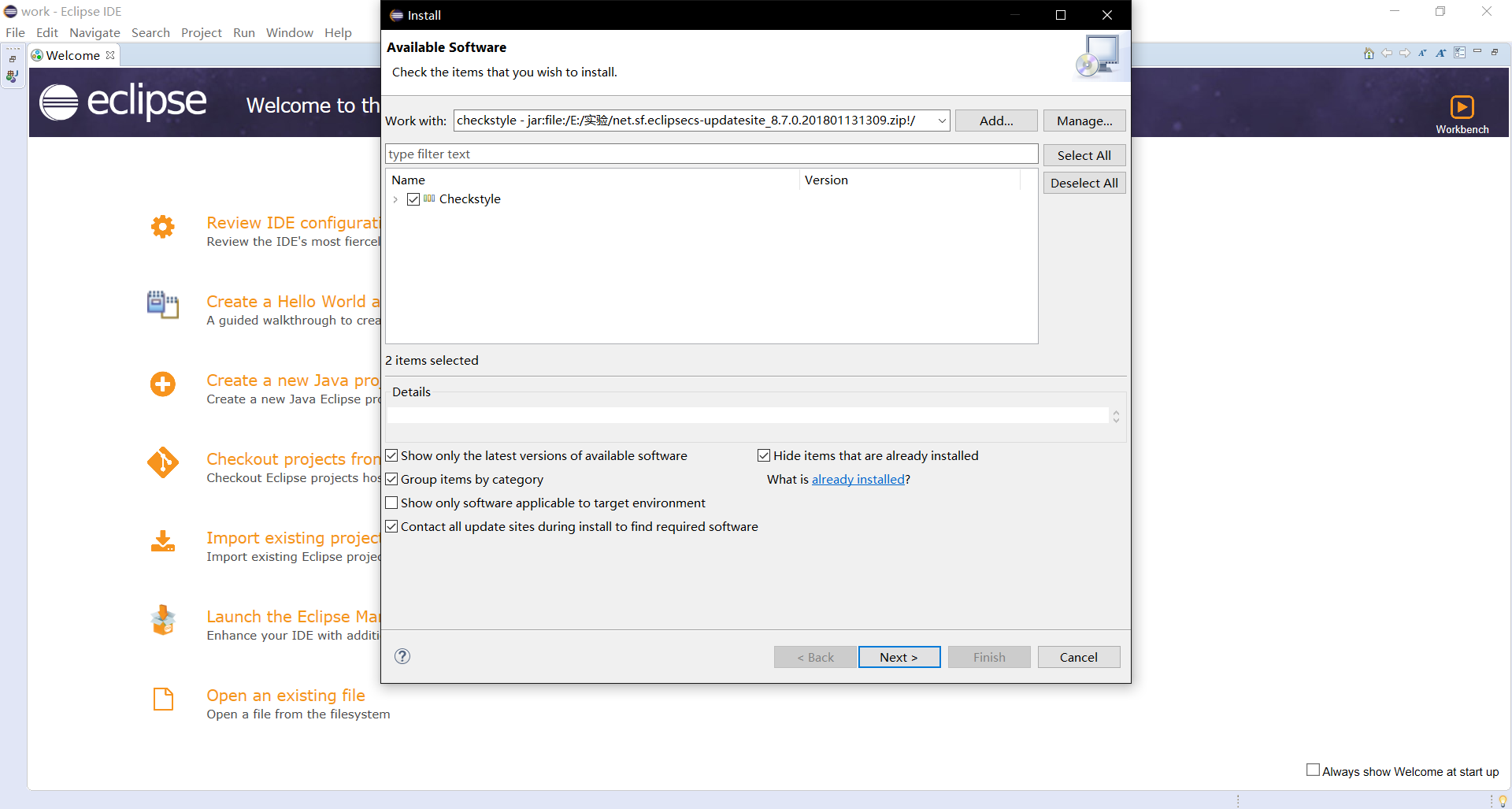Toggle Contact all update sites during install checkbox

pyautogui.click(x=391, y=526)
